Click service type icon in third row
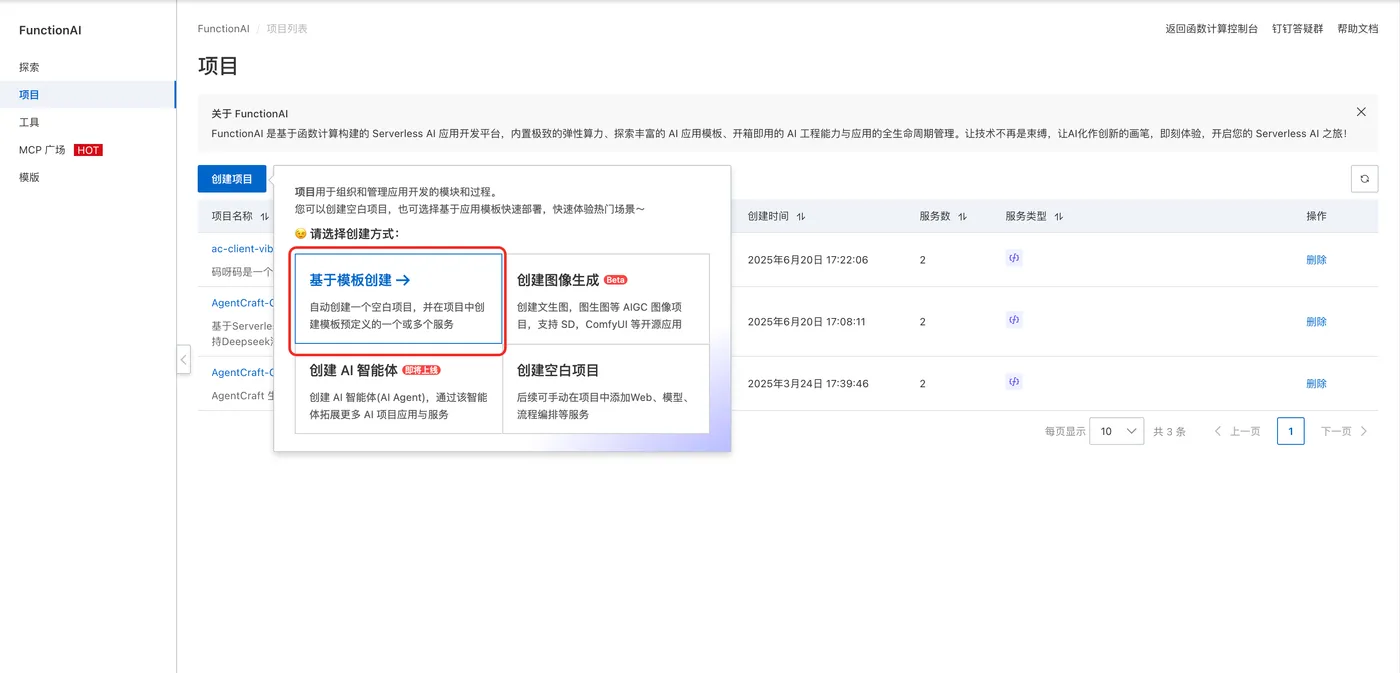Screen dimensions: 1400x673 tap(1014, 382)
